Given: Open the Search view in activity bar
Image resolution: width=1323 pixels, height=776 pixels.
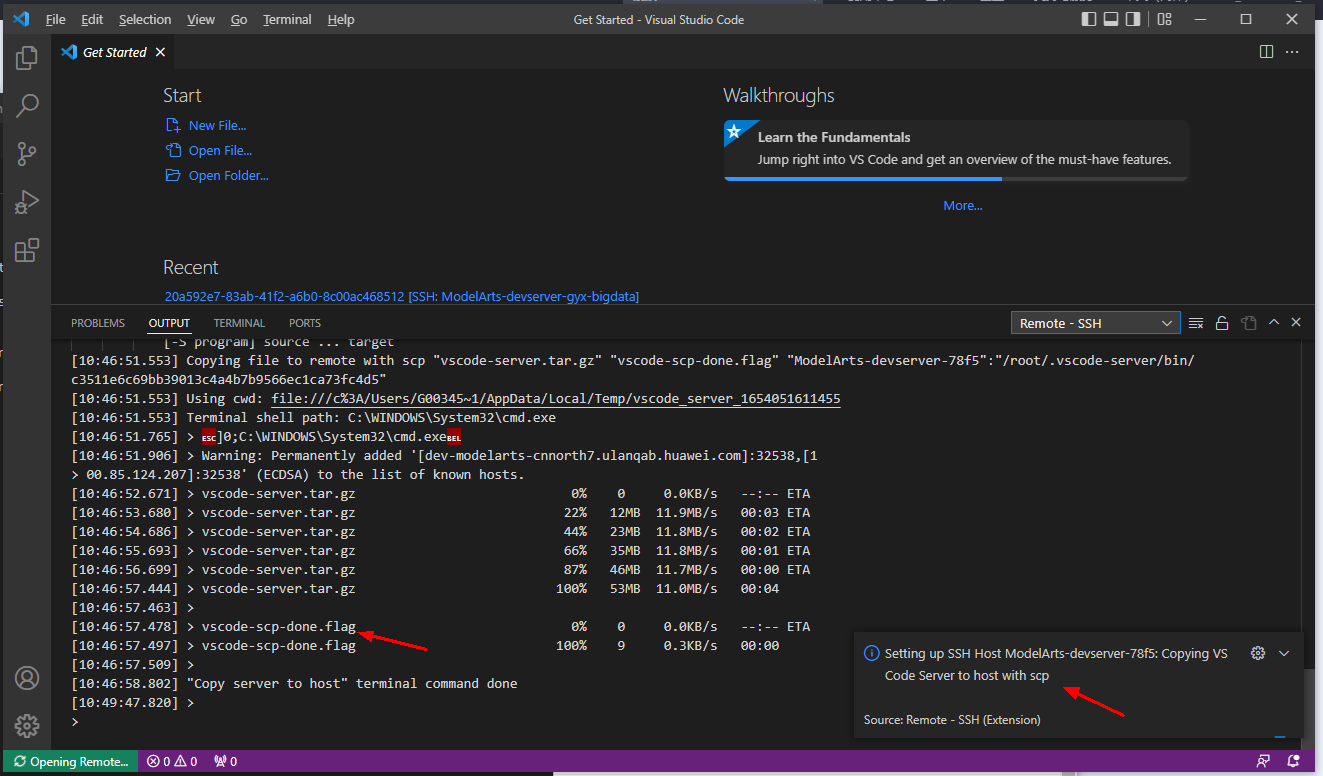Looking at the screenshot, I should pyautogui.click(x=27, y=105).
